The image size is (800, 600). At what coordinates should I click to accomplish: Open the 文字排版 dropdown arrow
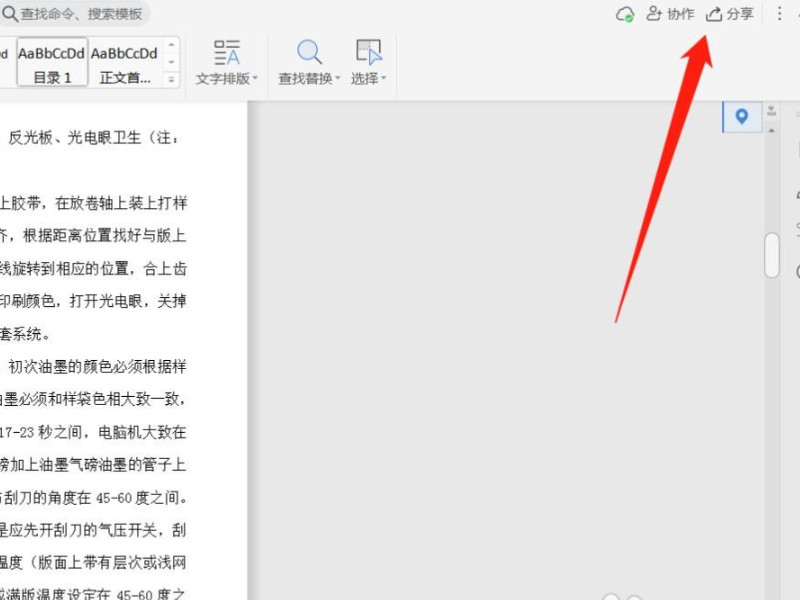coord(255,78)
